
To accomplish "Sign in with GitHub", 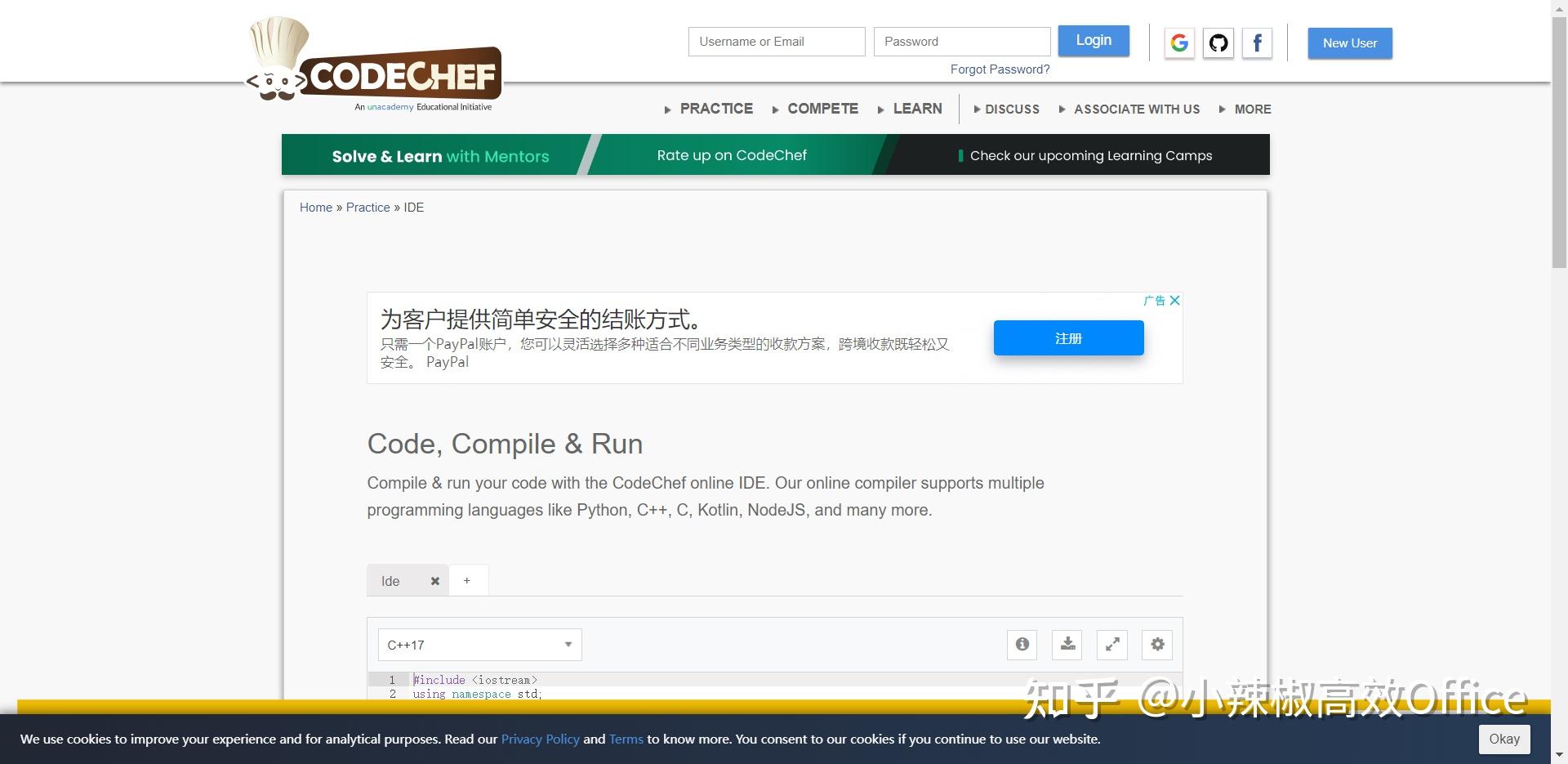I will click(x=1218, y=42).
